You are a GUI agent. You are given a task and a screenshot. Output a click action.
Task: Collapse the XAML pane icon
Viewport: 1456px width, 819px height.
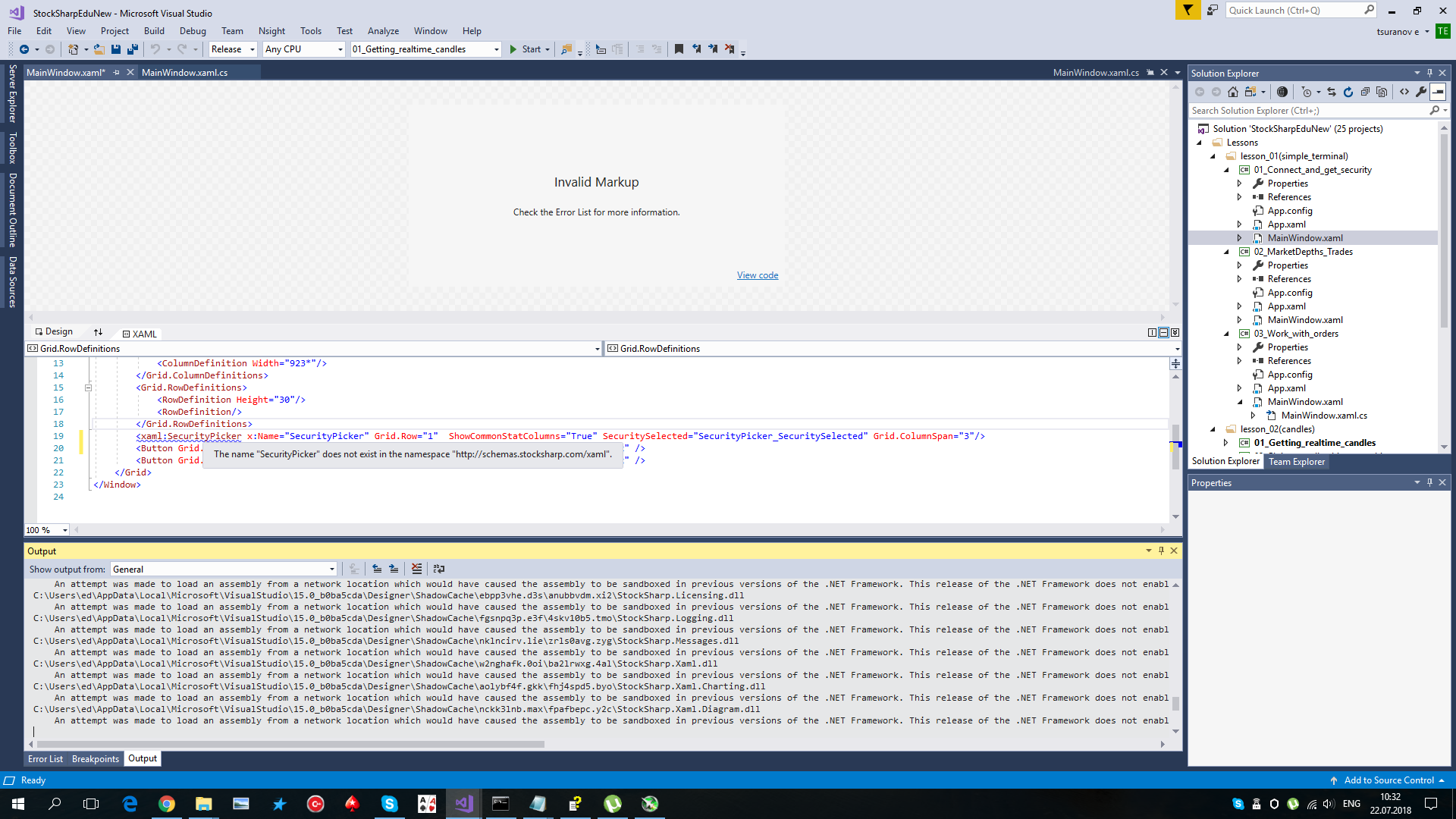tap(1175, 333)
